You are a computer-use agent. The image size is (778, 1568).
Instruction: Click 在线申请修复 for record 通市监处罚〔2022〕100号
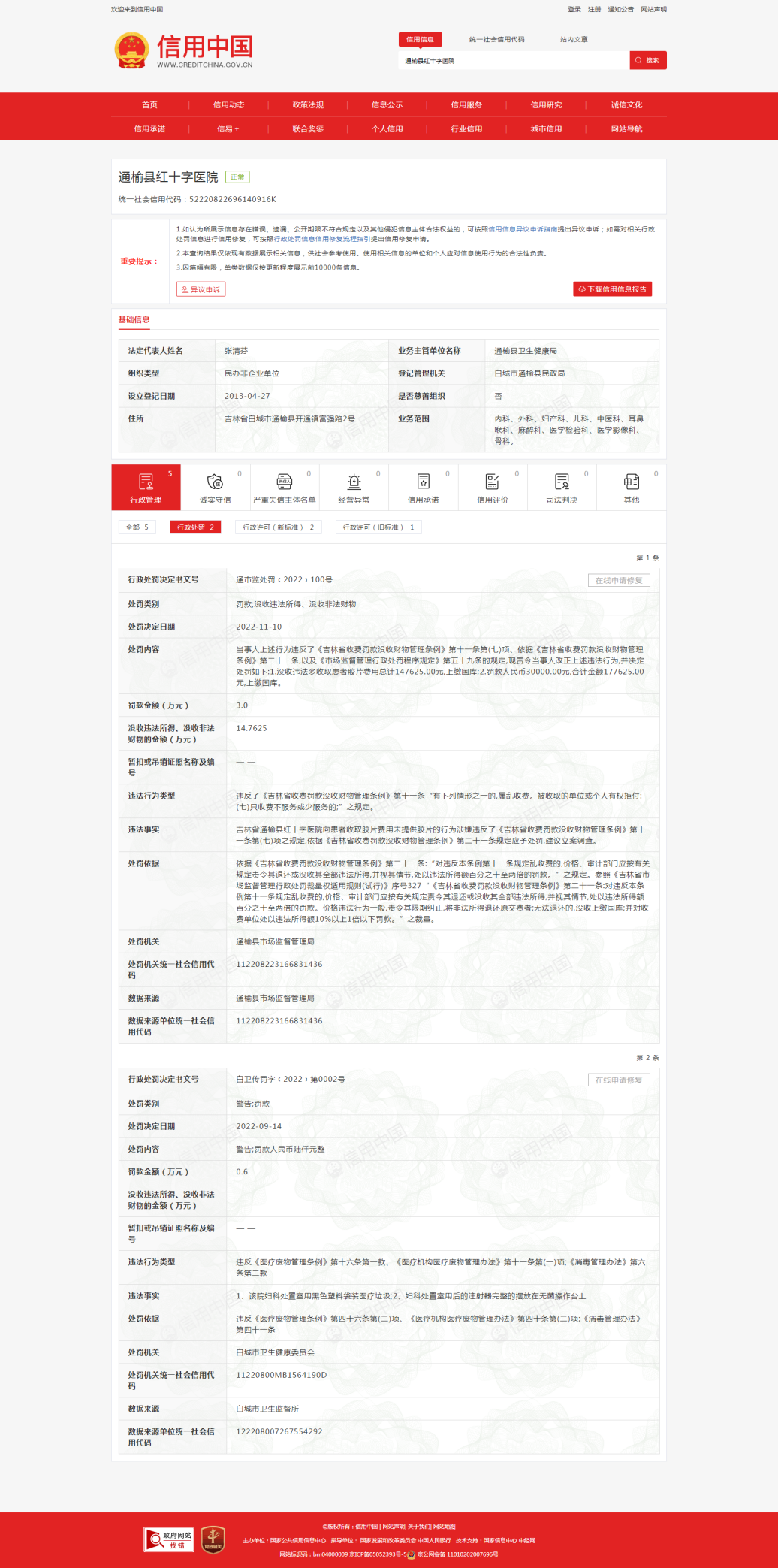[x=619, y=580]
